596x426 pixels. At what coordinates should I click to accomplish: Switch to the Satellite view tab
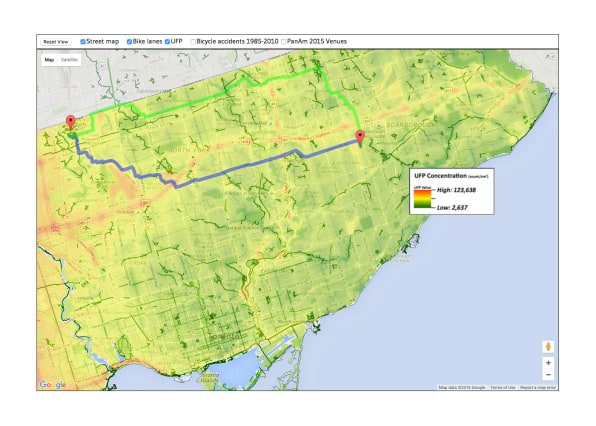(x=69, y=60)
